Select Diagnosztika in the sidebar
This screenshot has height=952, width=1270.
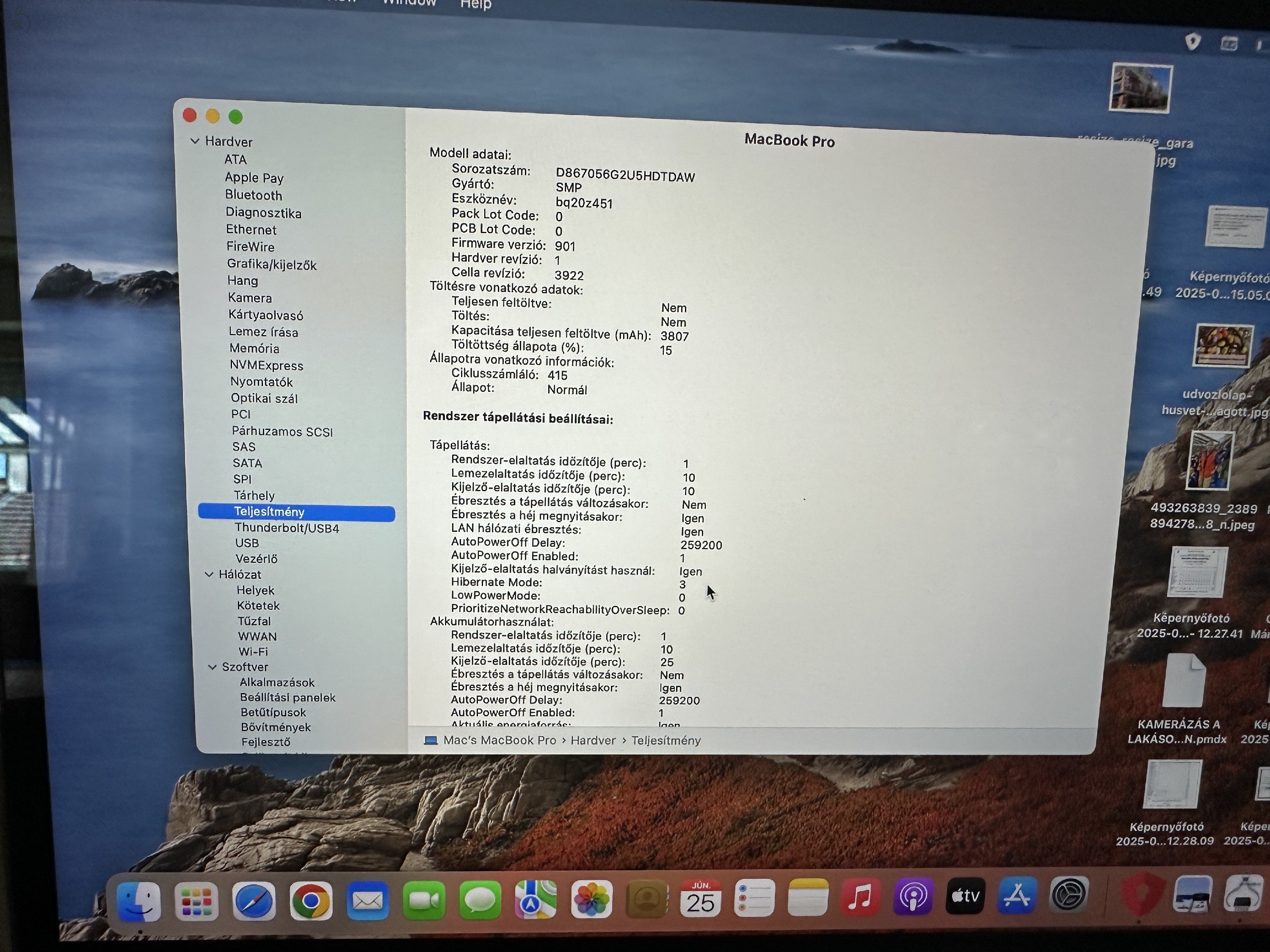tap(264, 213)
